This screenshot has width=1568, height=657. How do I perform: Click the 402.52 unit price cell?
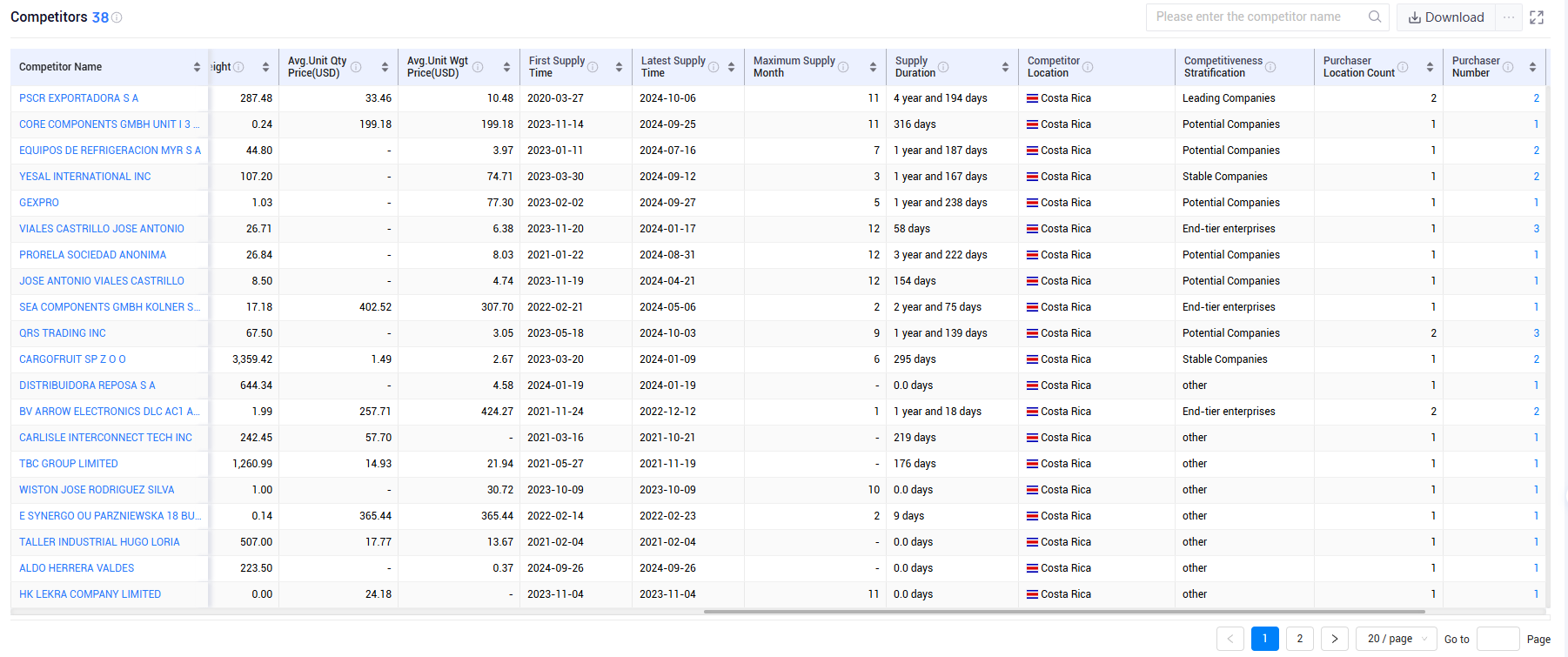pos(375,307)
